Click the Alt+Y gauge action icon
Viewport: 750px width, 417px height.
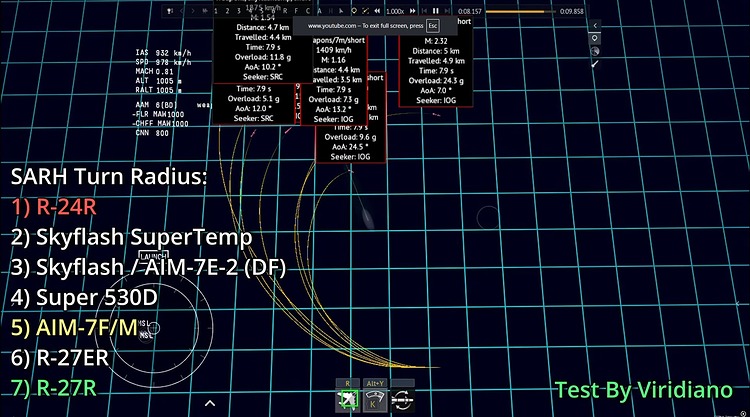coord(375,397)
